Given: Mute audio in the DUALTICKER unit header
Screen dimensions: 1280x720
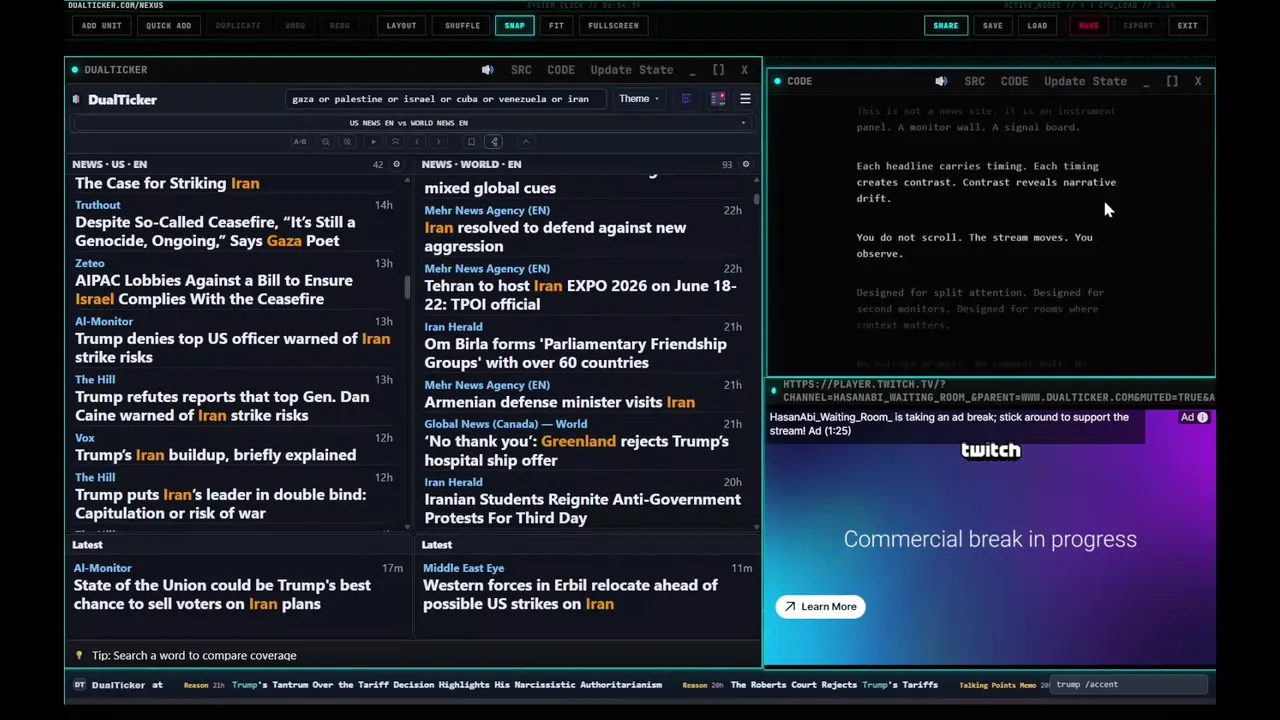Looking at the screenshot, I should [x=487, y=70].
